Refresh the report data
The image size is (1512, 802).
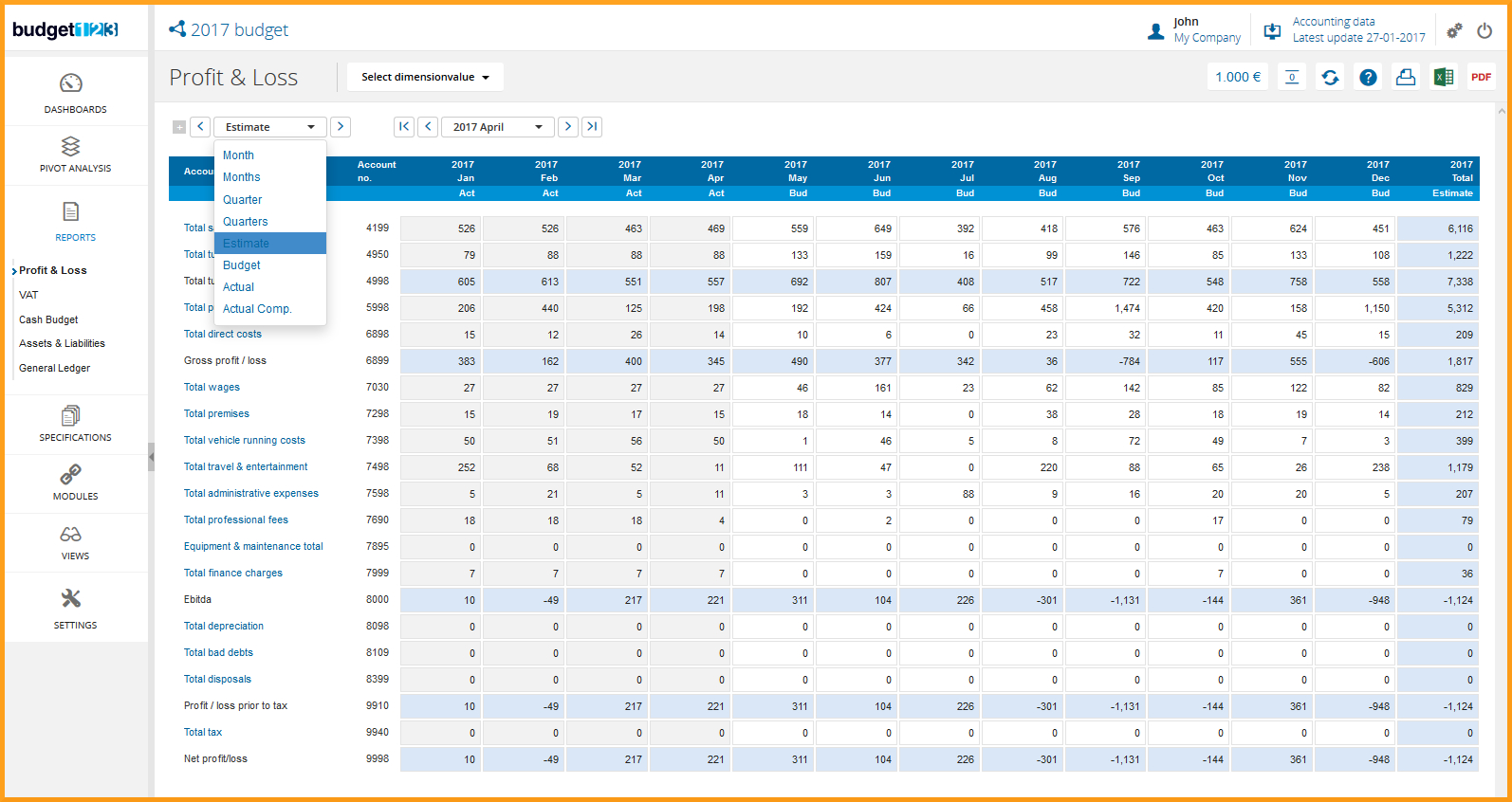coord(1330,78)
